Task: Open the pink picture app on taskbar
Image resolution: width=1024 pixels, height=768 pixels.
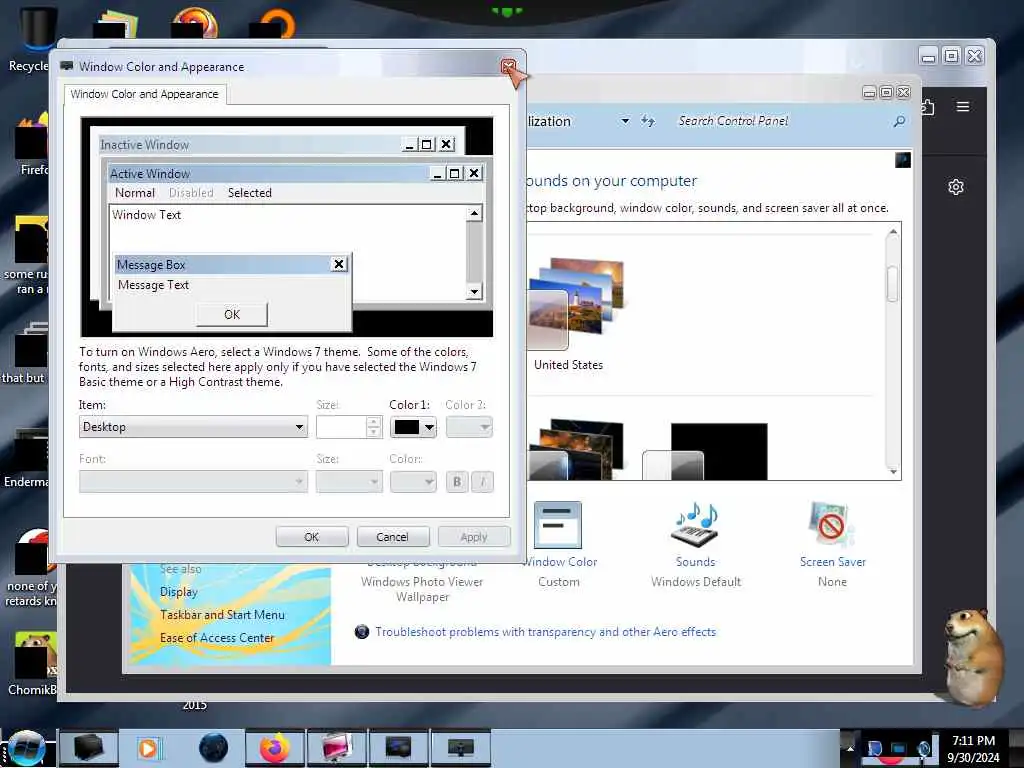Action: click(337, 748)
